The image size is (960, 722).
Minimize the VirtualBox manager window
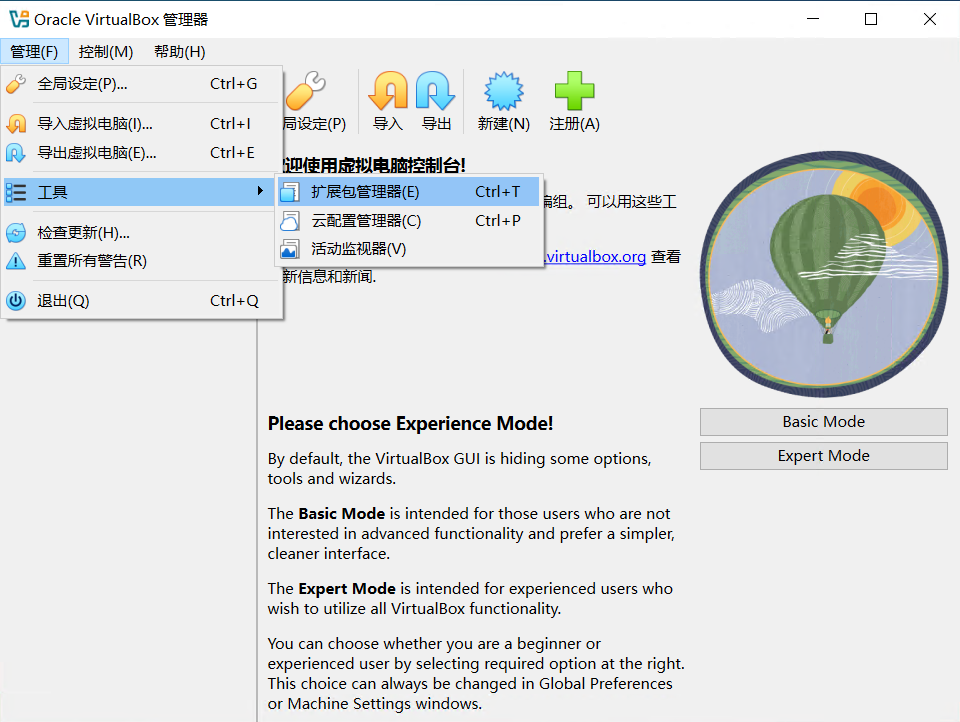(813, 19)
